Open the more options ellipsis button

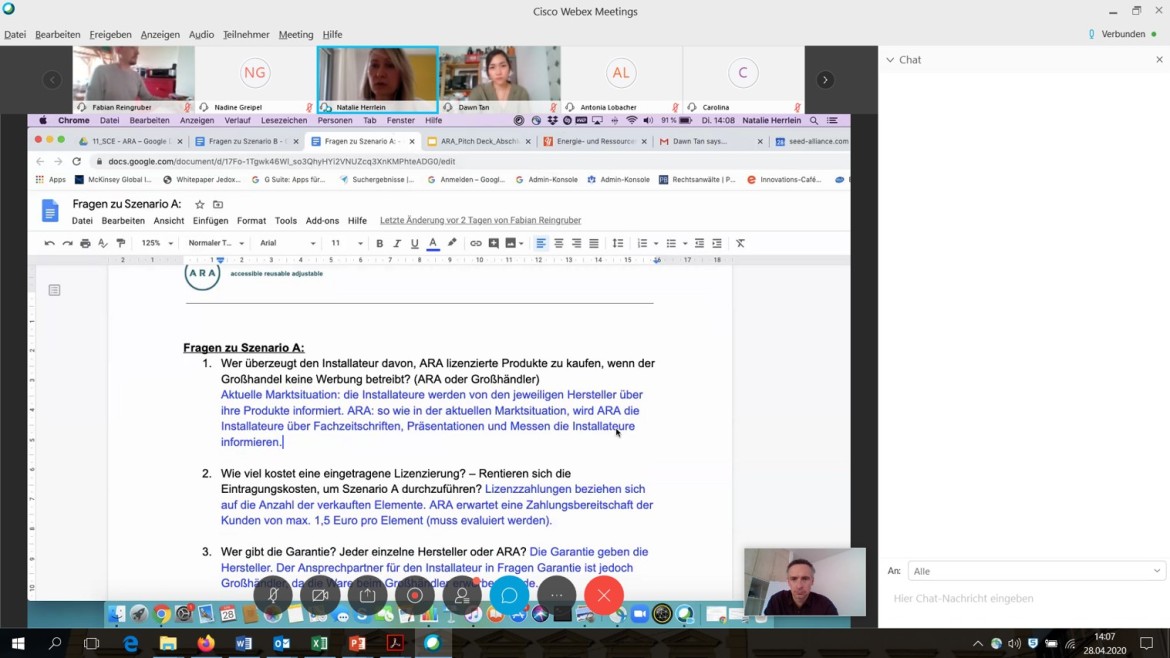(556, 596)
